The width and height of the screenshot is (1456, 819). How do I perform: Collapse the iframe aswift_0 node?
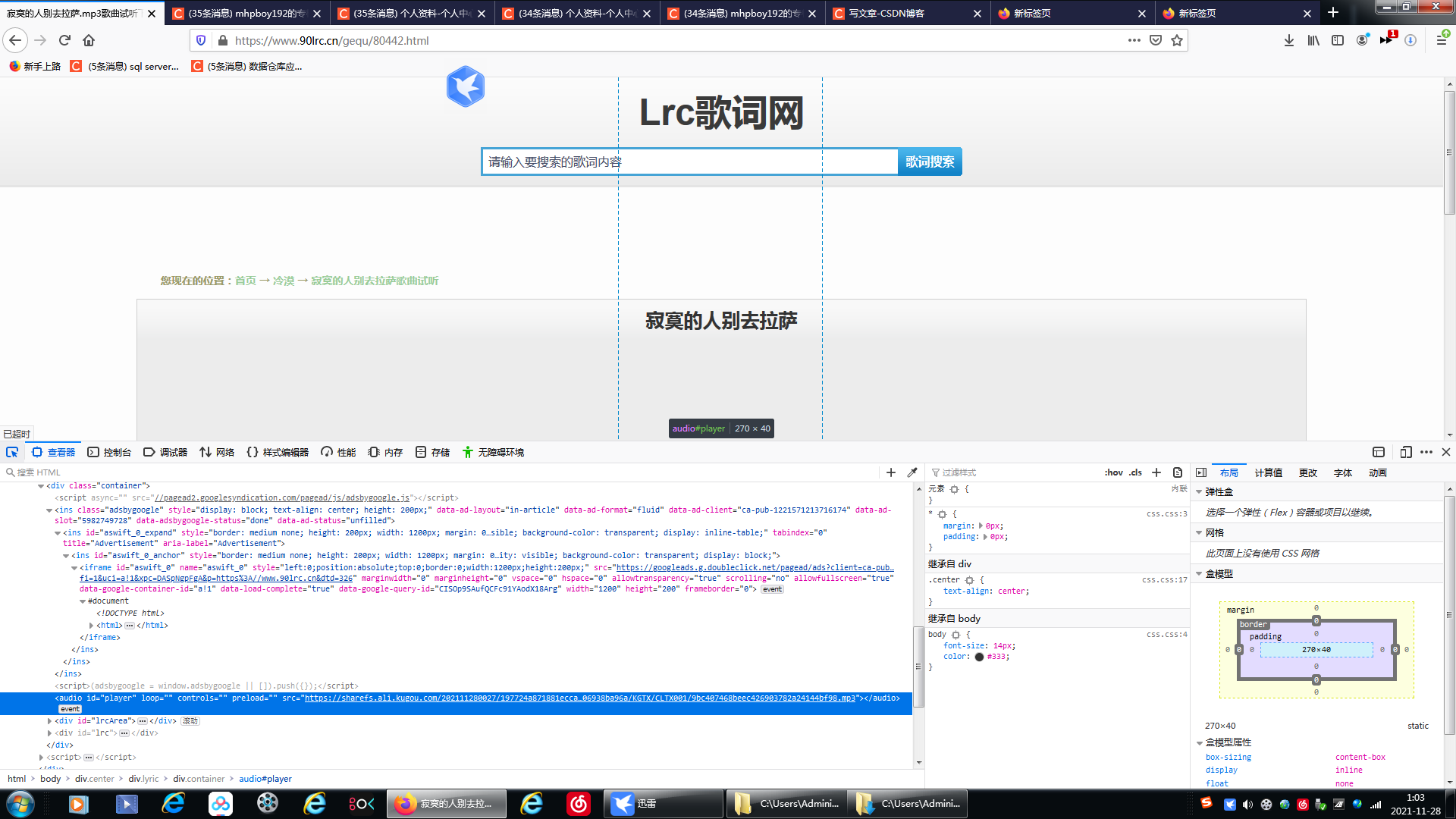[x=74, y=568]
